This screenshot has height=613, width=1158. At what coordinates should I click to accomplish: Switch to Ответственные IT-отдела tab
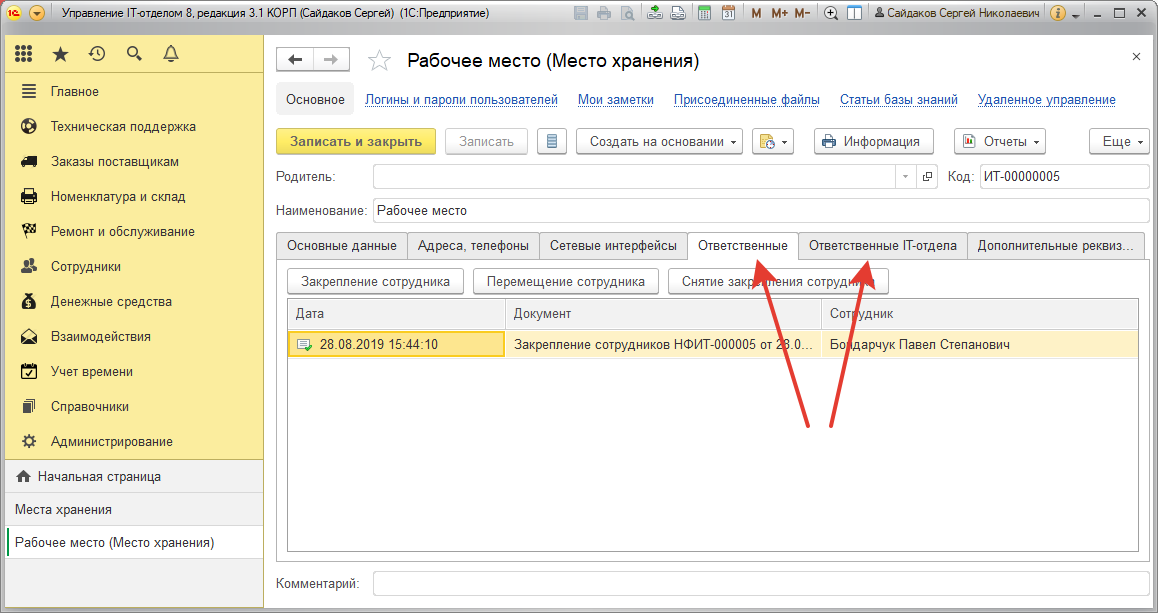point(883,245)
